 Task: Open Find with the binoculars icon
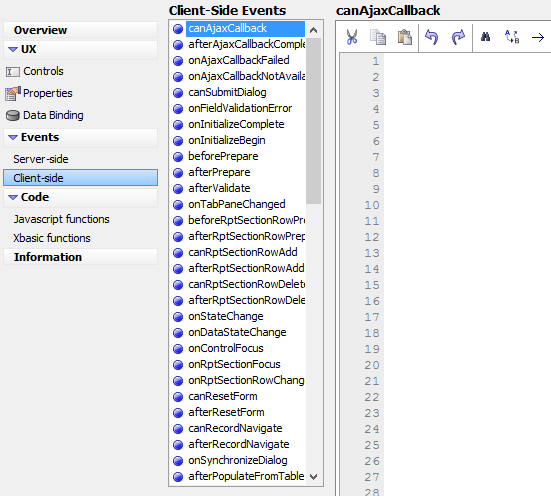[x=485, y=37]
